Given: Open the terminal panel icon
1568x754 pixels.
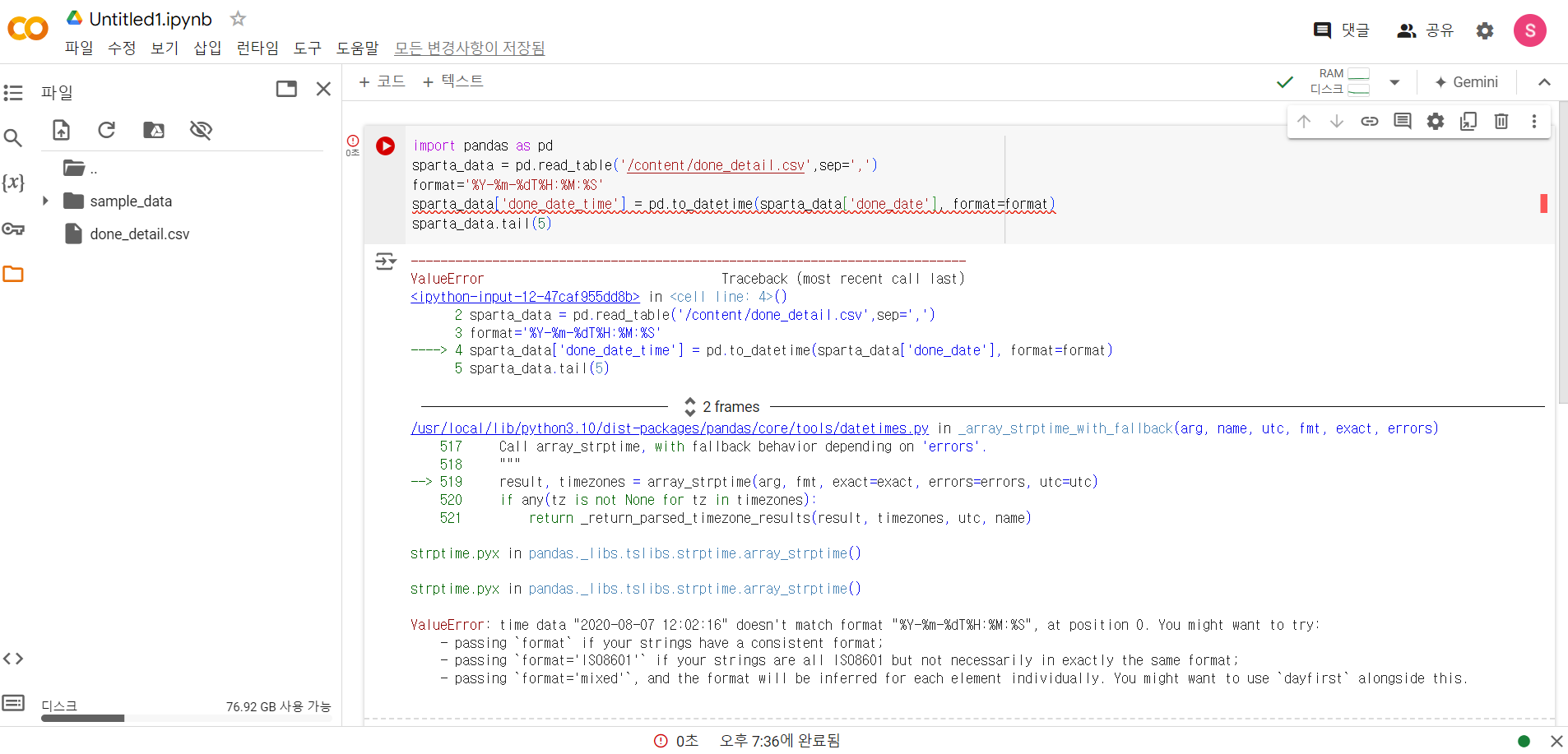Looking at the screenshot, I should tap(13, 703).
